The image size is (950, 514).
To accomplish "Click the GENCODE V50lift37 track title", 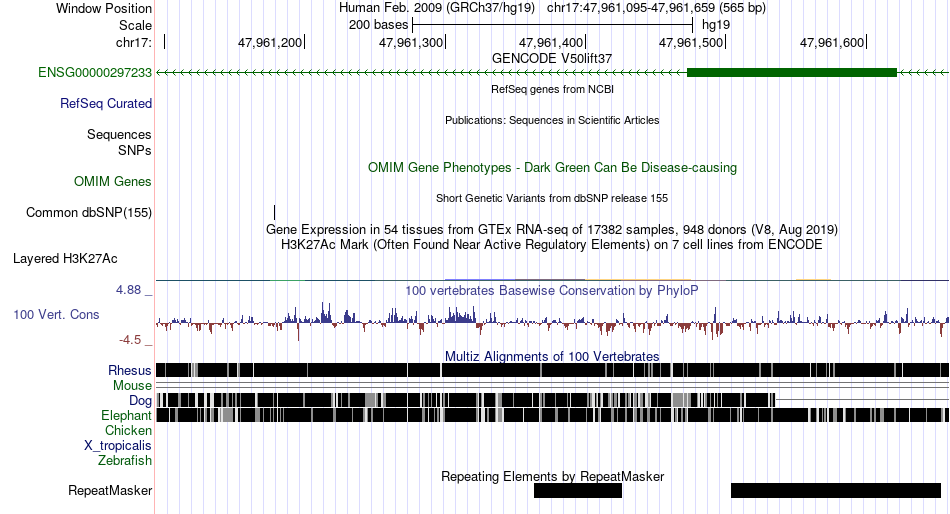I will coord(552,59).
